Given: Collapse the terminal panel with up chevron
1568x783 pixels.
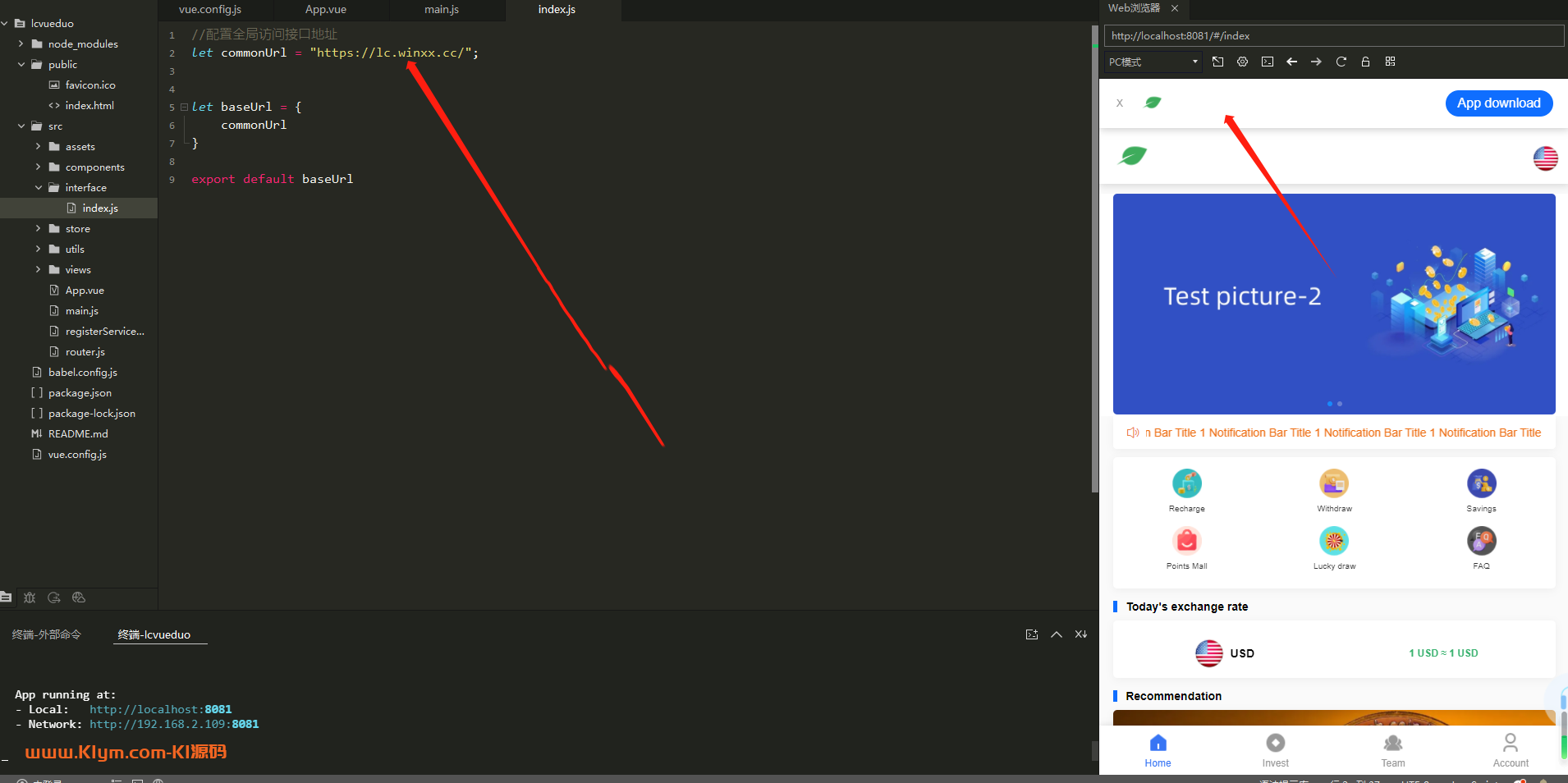Looking at the screenshot, I should (x=1057, y=634).
